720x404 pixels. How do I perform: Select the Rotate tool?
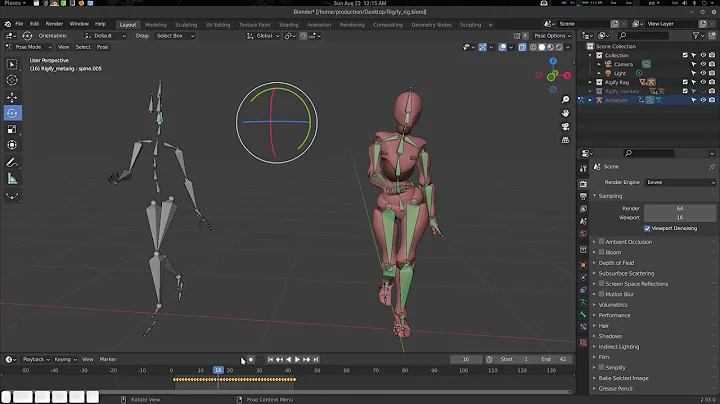pyautogui.click(x=12, y=113)
